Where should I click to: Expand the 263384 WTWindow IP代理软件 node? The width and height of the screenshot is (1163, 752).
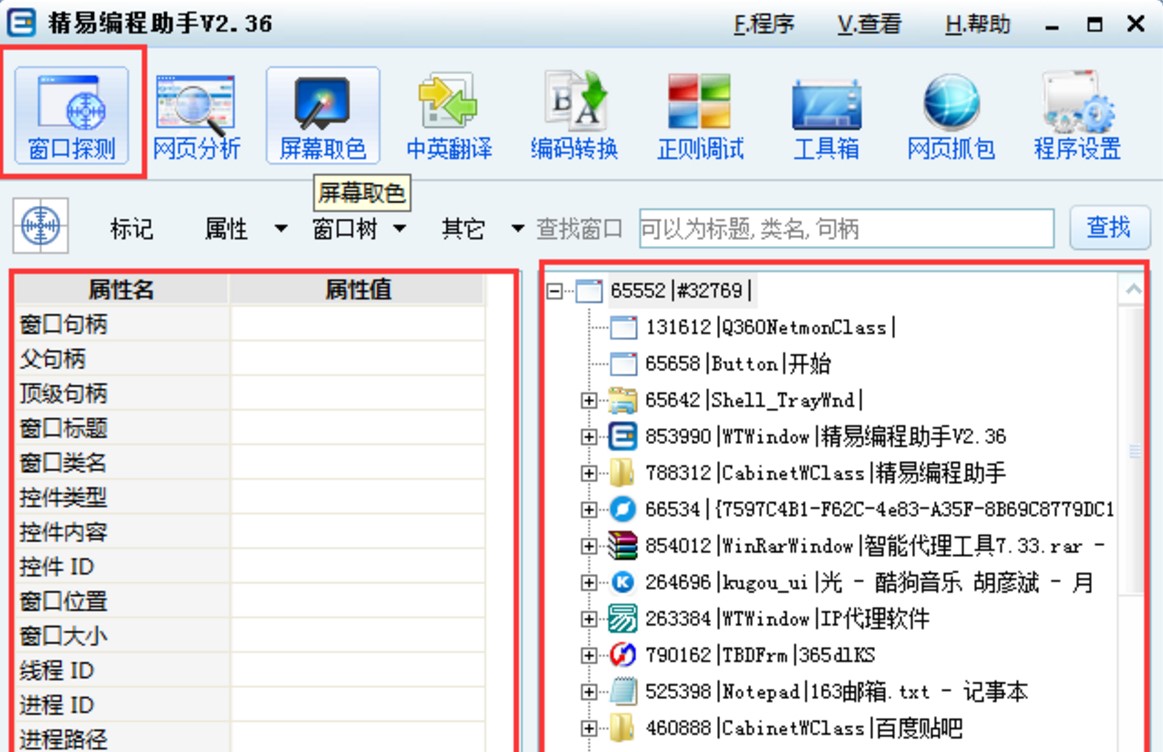tap(589, 619)
